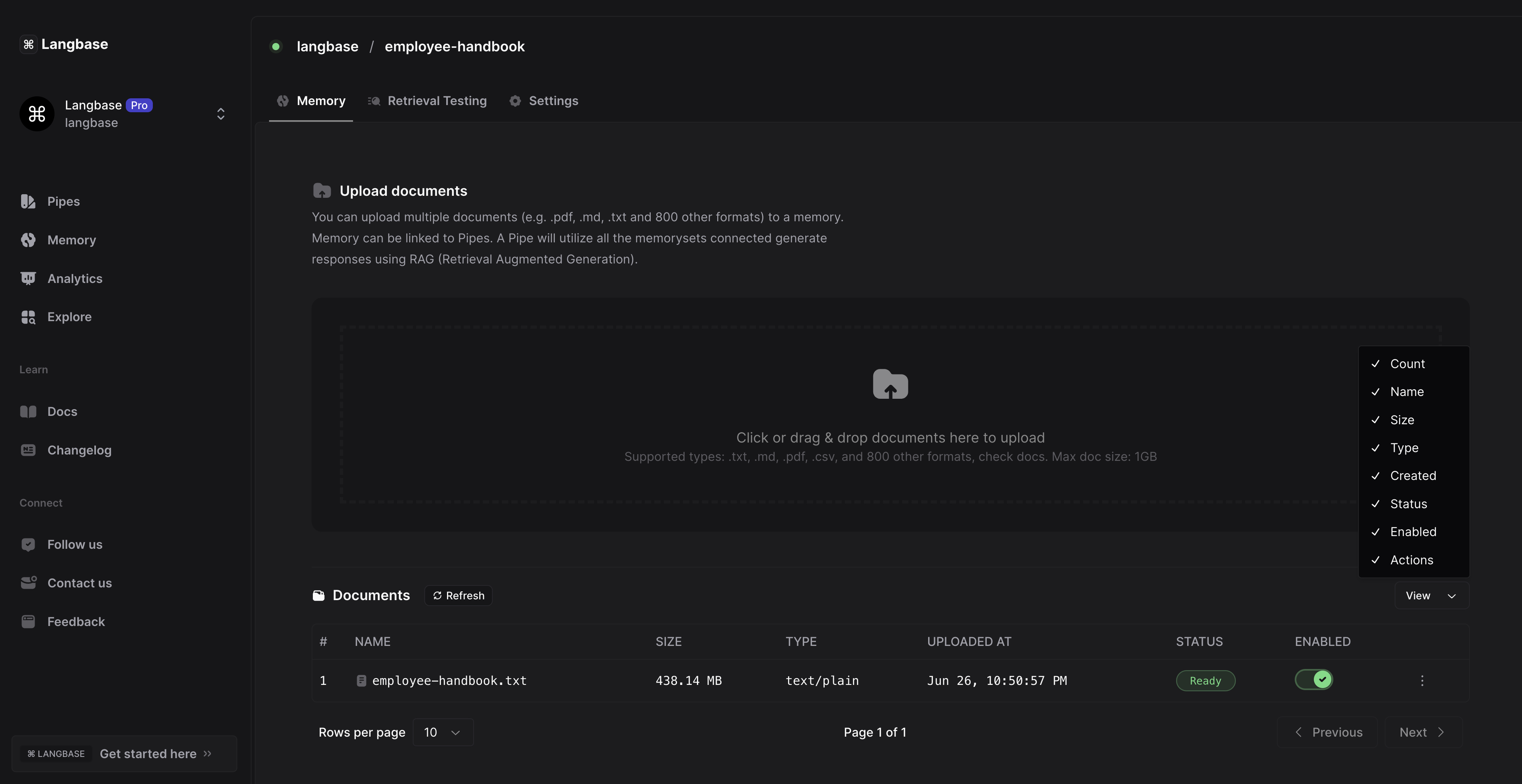Click the Contact us icon
This screenshot has width=1522, height=784.
28,583
